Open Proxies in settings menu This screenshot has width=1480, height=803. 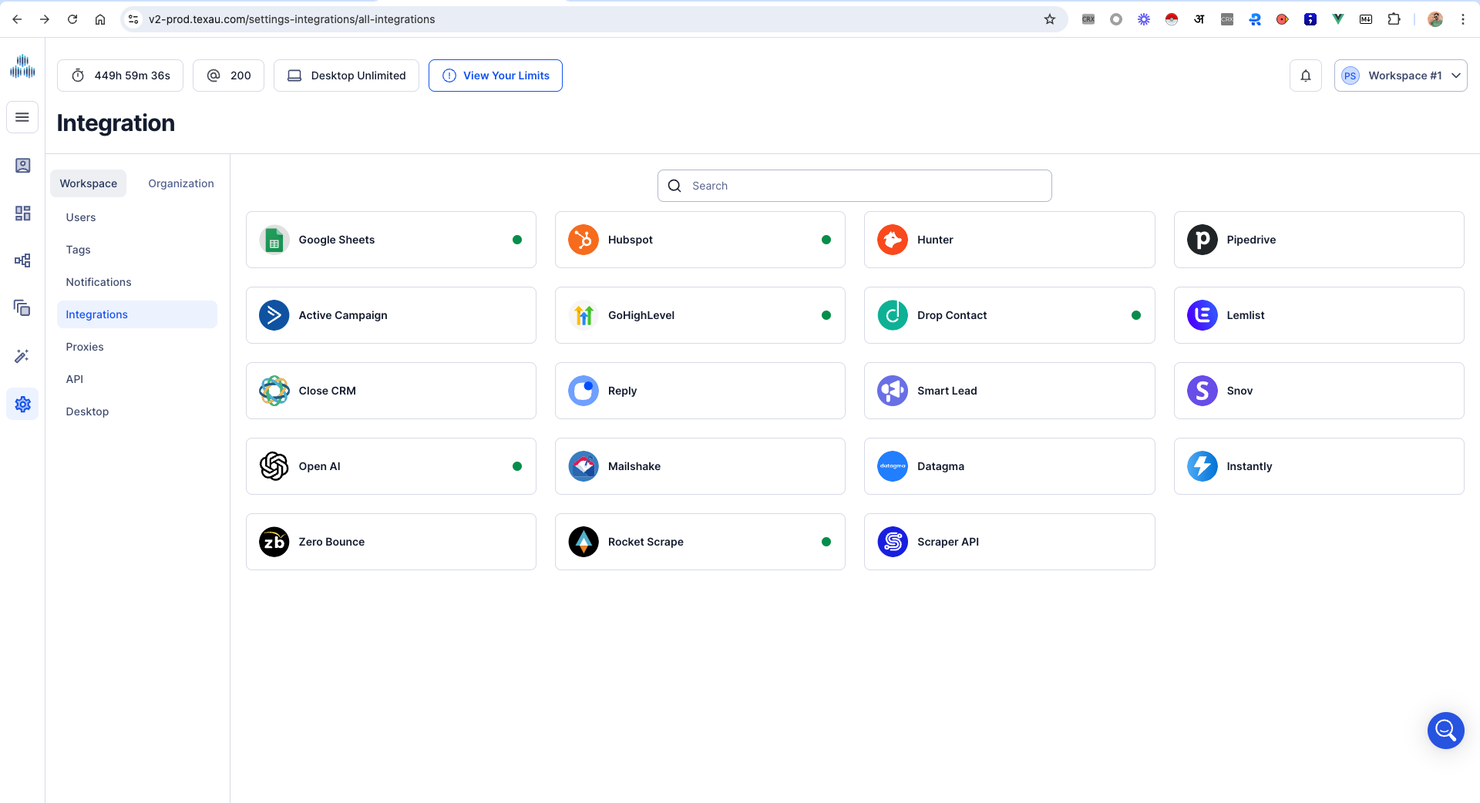[85, 347]
